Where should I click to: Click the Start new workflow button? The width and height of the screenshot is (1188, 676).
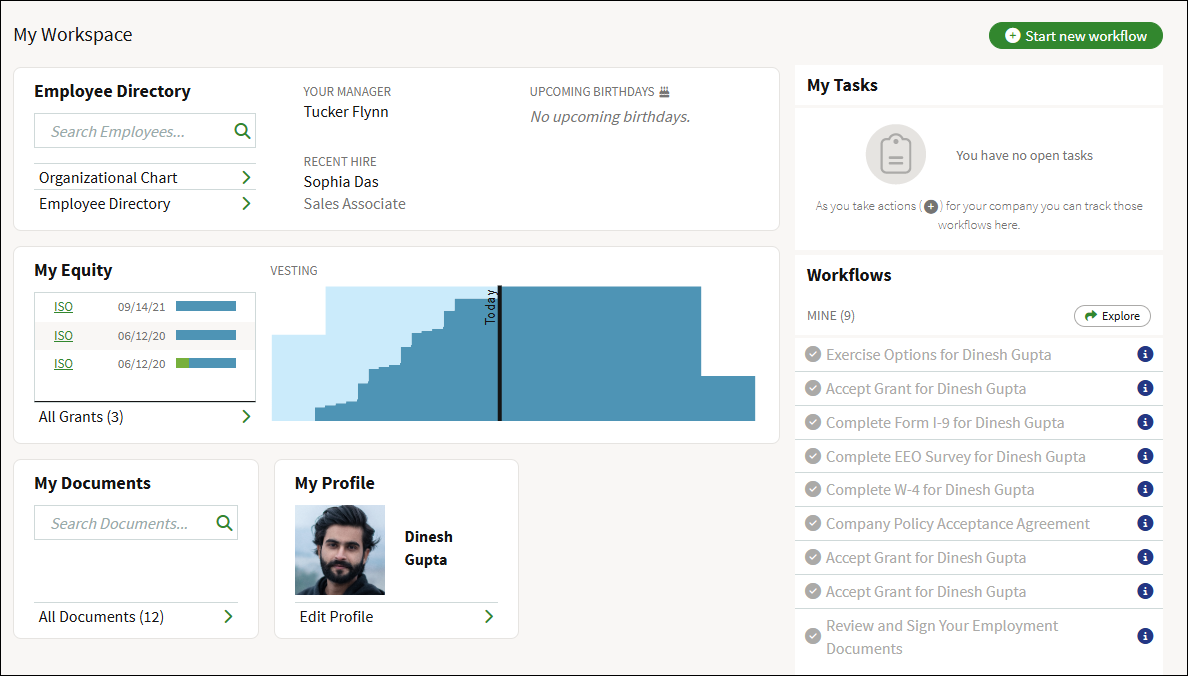[x=1076, y=36]
